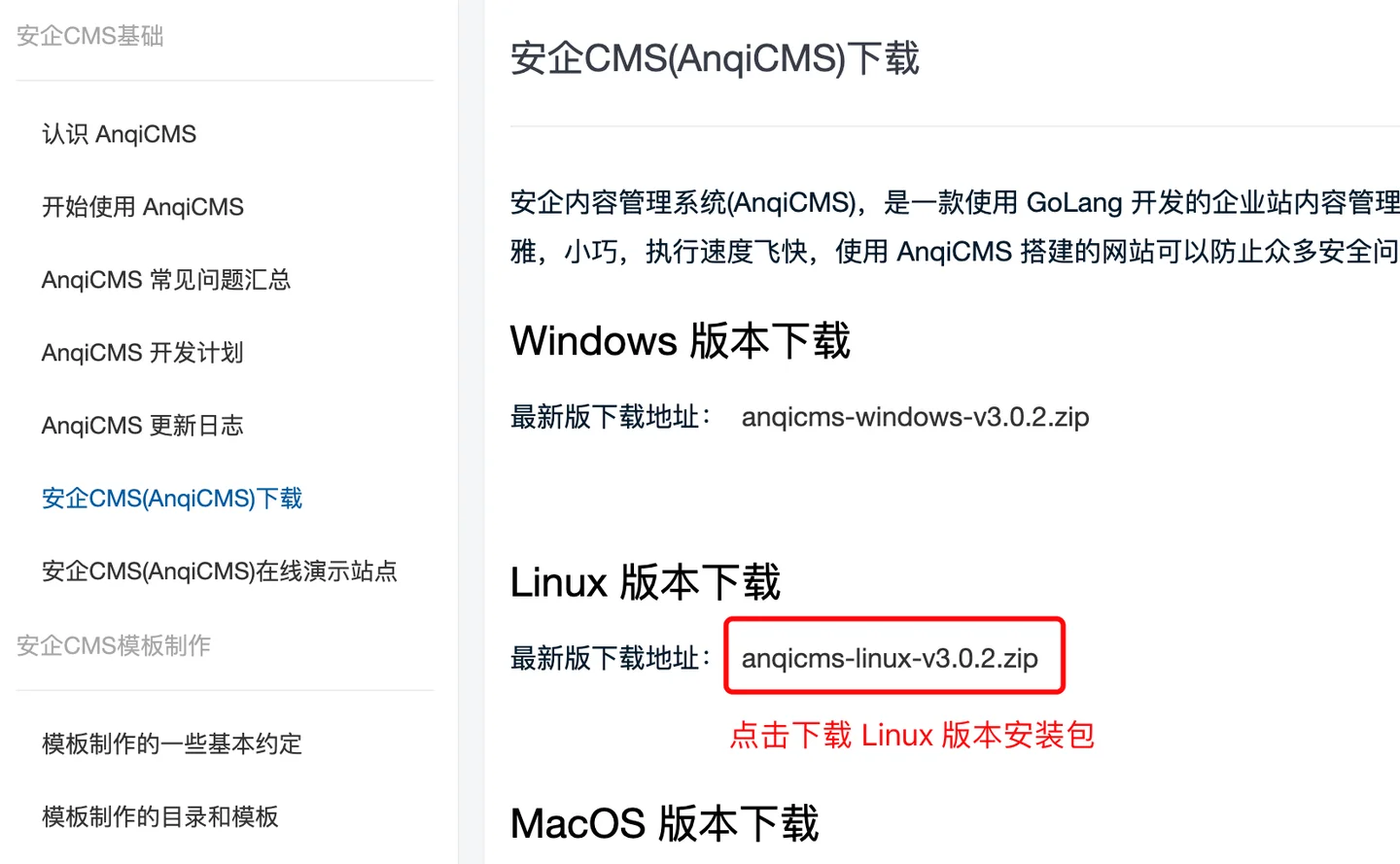Go to 开始使用 AnqiCMS in sidebar
The image size is (1400, 864).
(x=142, y=207)
